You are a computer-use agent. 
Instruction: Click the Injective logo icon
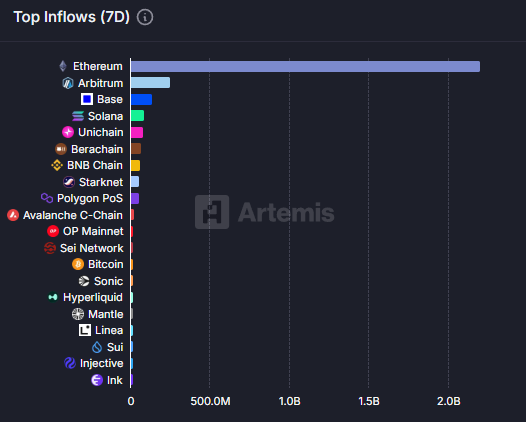click(x=70, y=363)
